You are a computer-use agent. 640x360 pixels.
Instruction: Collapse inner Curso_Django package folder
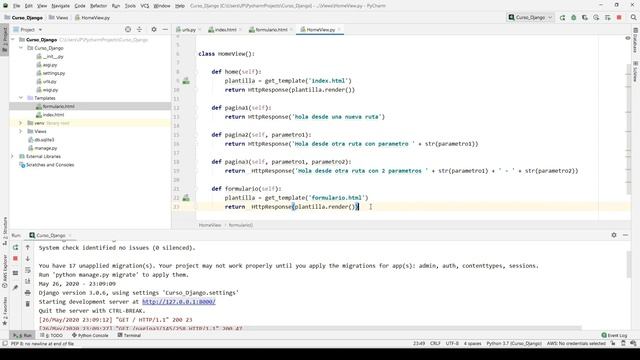pos(21,48)
